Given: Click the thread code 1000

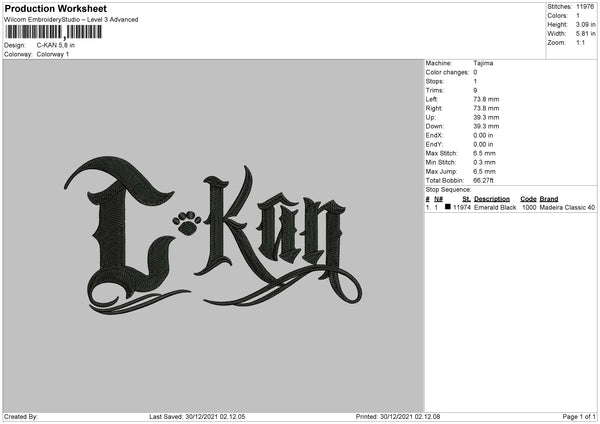Looking at the screenshot, I should [x=529, y=207].
